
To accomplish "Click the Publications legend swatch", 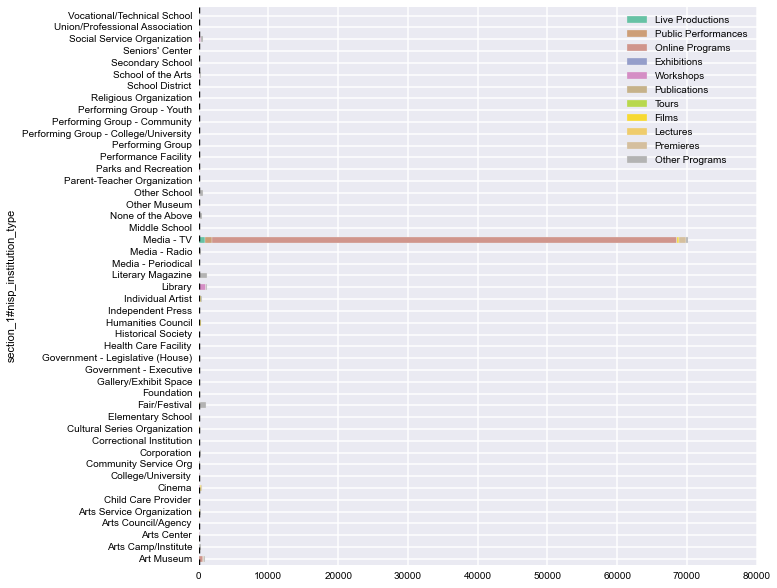I will pos(637,90).
